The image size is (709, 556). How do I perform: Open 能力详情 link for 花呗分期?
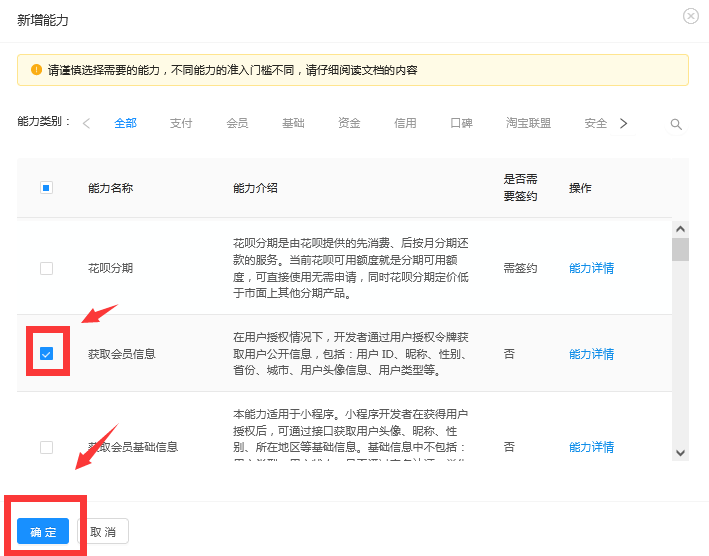click(x=591, y=268)
